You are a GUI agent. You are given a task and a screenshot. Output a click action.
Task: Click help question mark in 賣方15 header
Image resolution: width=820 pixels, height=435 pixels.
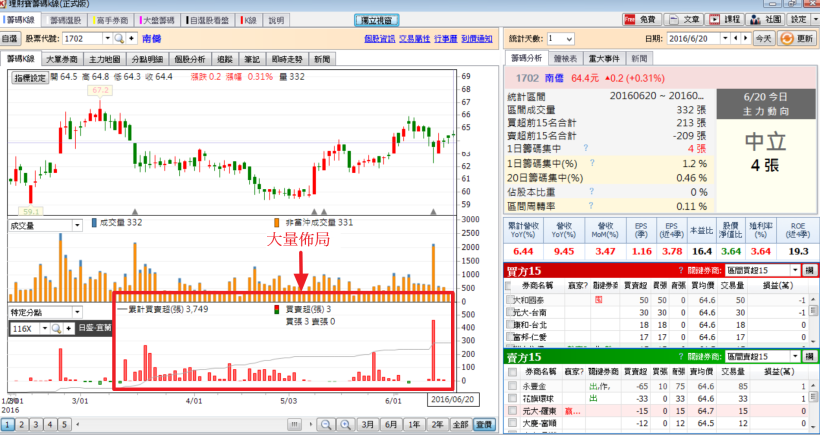681,357
